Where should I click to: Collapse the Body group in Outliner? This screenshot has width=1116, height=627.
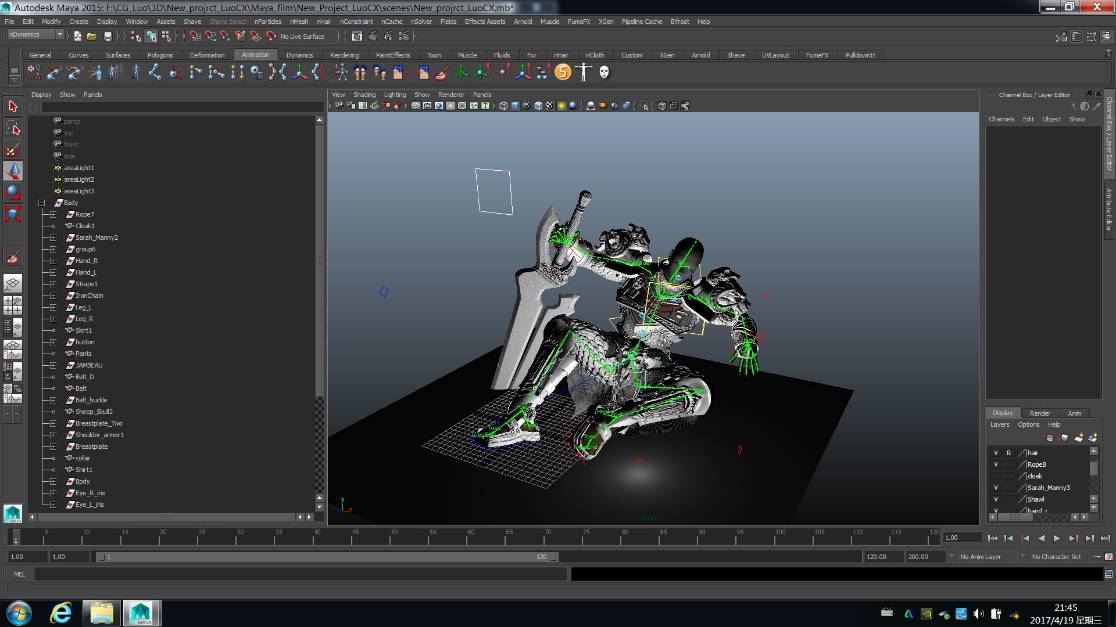tap(42, 203)
